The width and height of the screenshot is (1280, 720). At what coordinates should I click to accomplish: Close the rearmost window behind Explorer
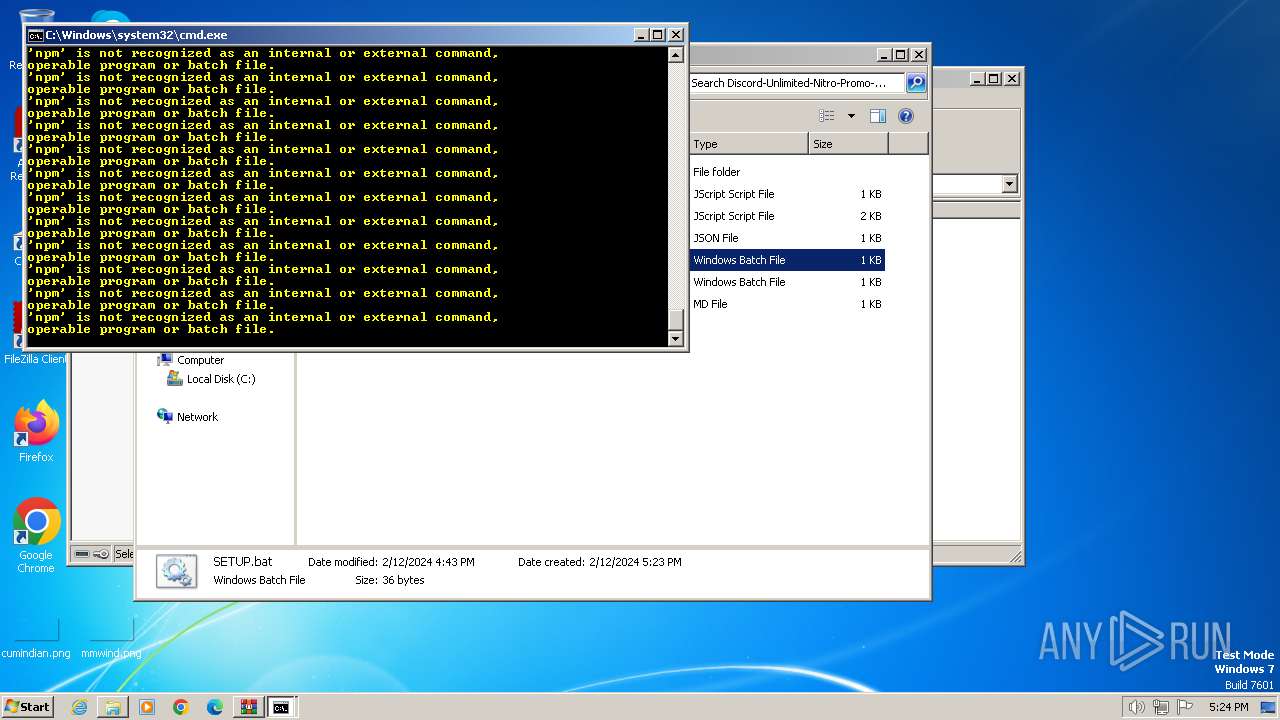(1012, 78)
